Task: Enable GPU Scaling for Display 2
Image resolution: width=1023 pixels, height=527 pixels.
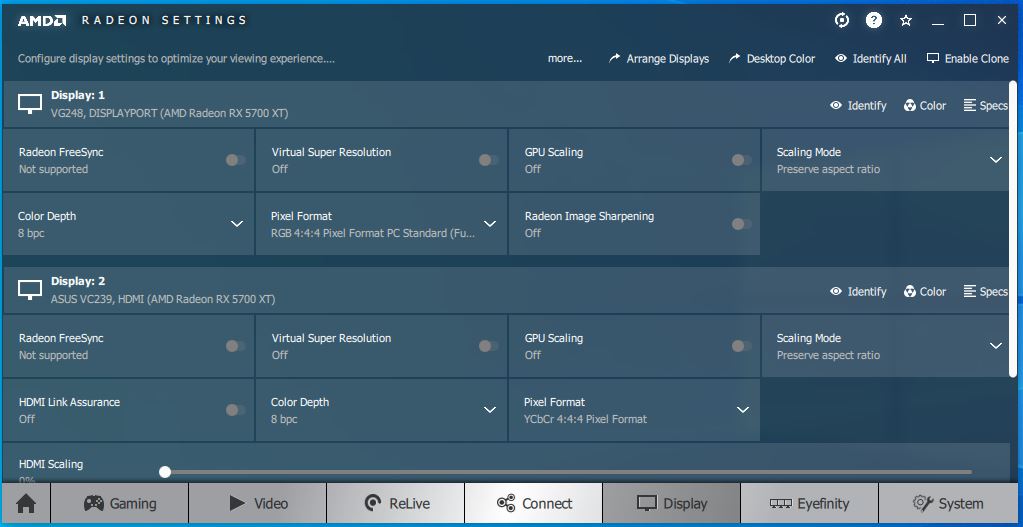Action: click(741, 346)
